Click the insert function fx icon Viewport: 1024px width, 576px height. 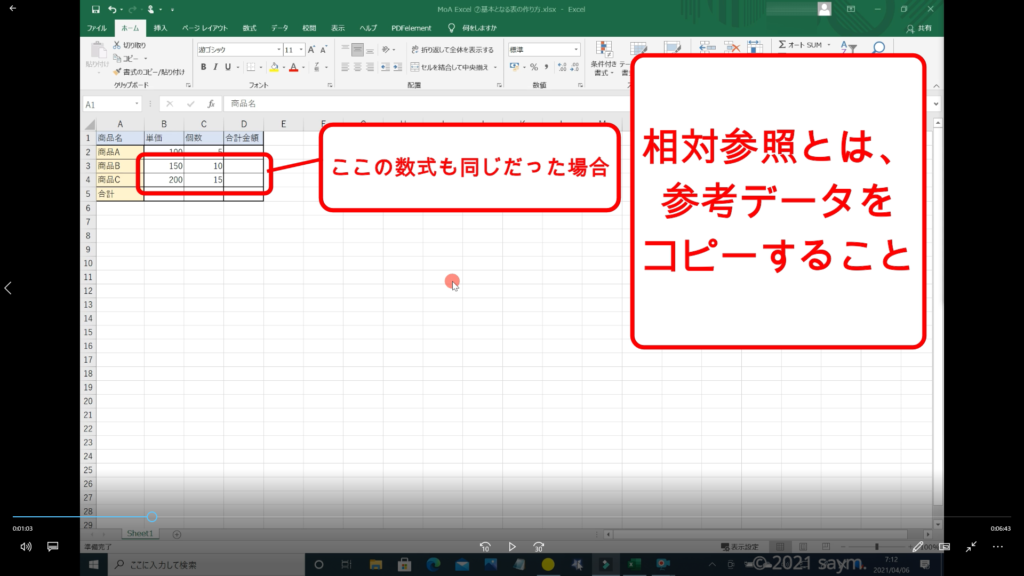click(x=211, y=104)
